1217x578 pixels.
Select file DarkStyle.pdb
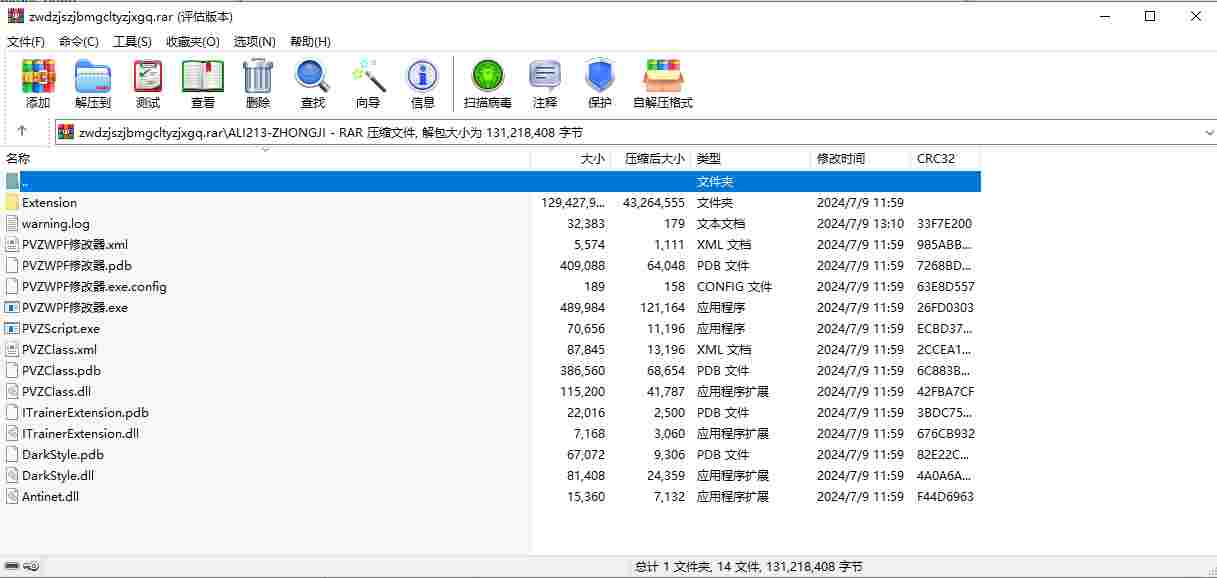(63, 454)
